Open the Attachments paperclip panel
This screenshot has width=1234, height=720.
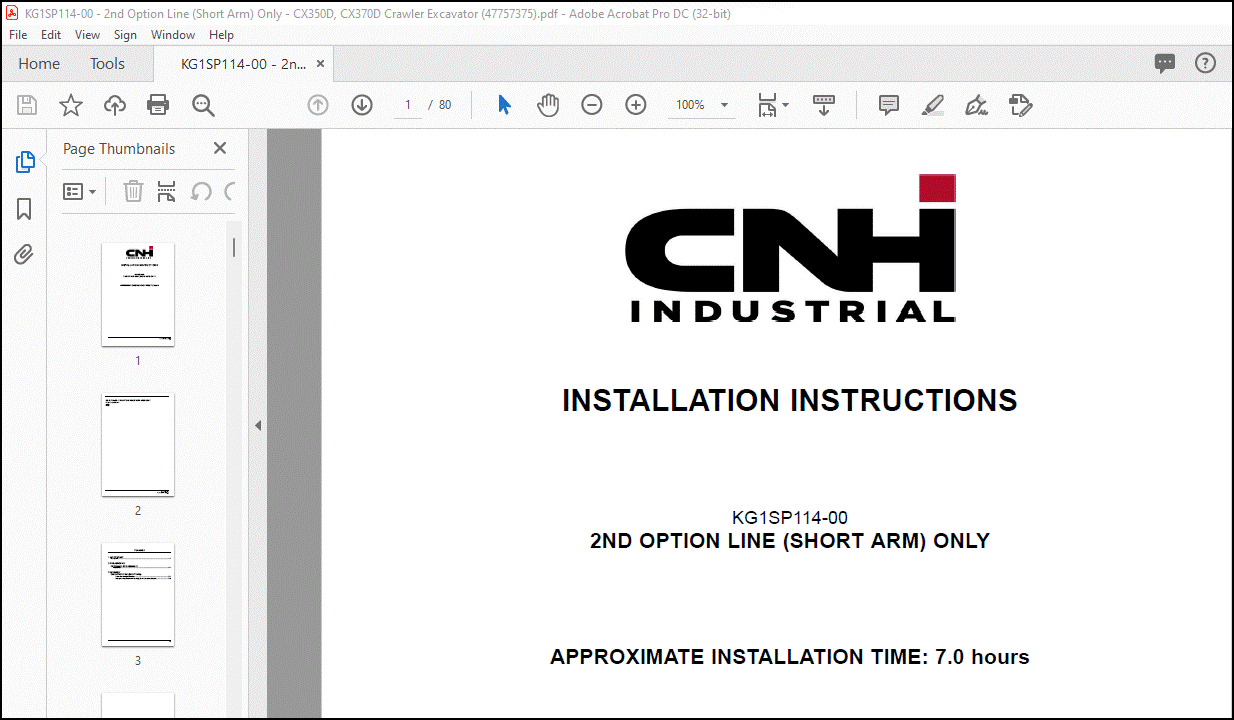24,254
